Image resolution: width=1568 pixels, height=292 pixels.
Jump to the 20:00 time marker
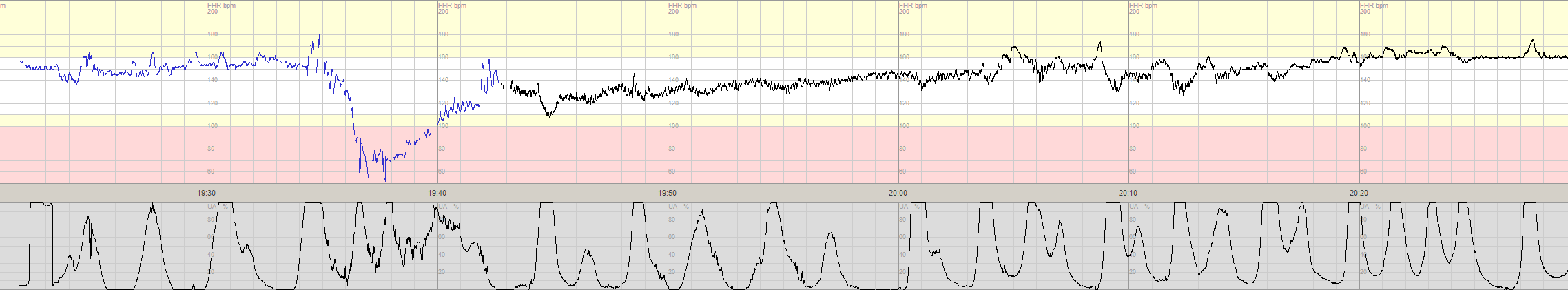(898, 194)
